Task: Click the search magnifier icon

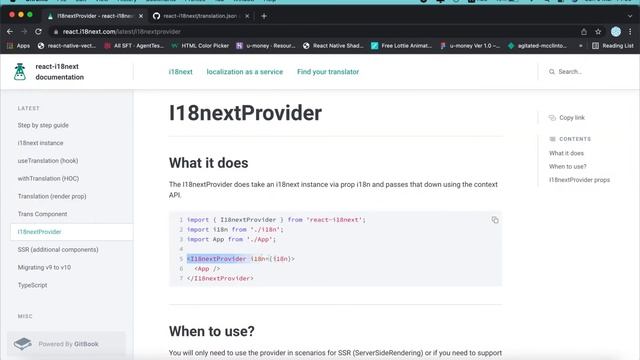Action: pyautogui.click(x=552, y=72)
